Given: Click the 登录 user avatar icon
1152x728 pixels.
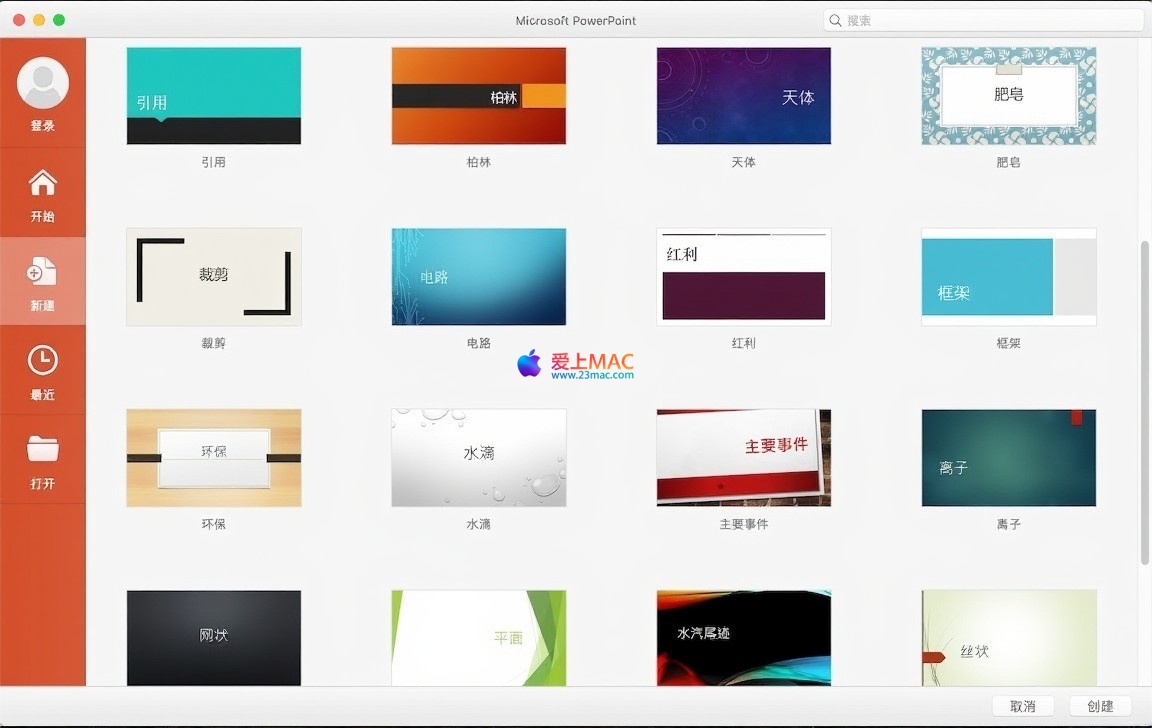Looking at the screenshot, I should pyautogui.click(x=43, y=84).
